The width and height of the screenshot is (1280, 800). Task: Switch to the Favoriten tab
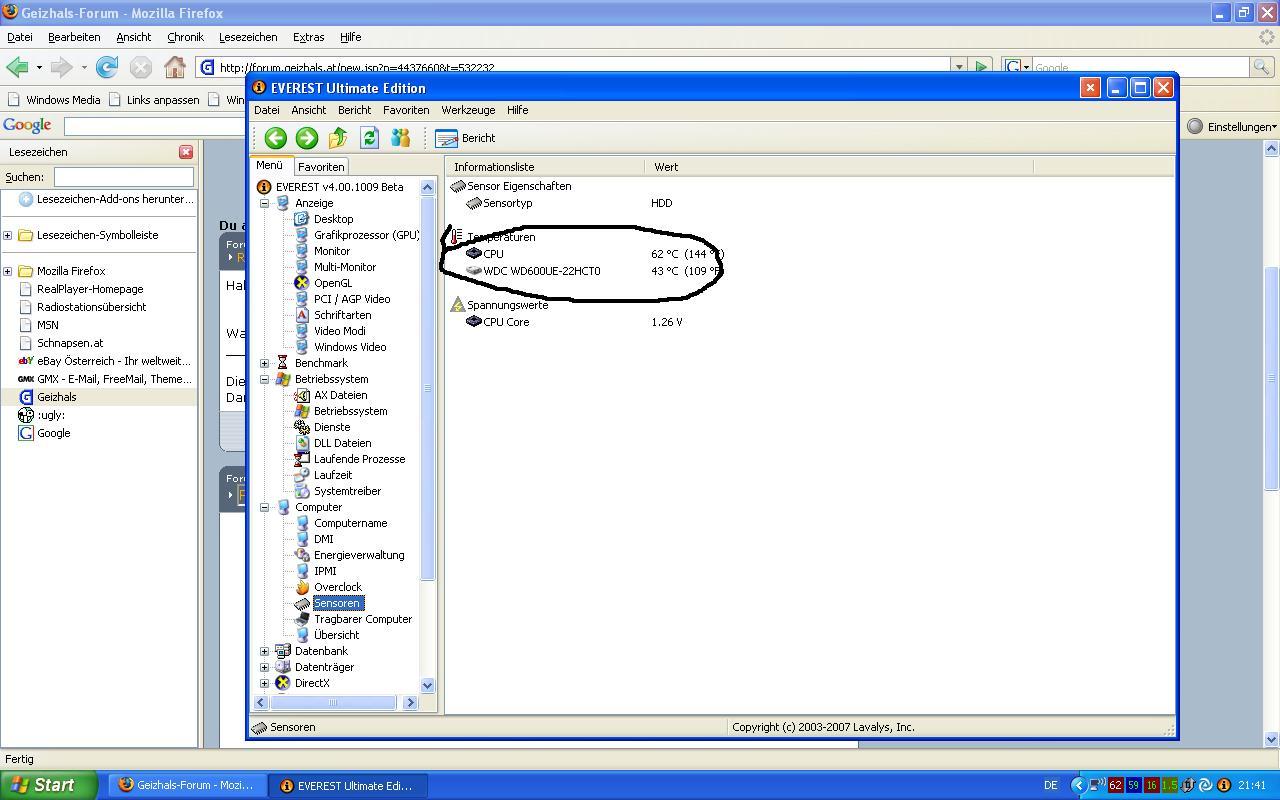coord(321,167)
